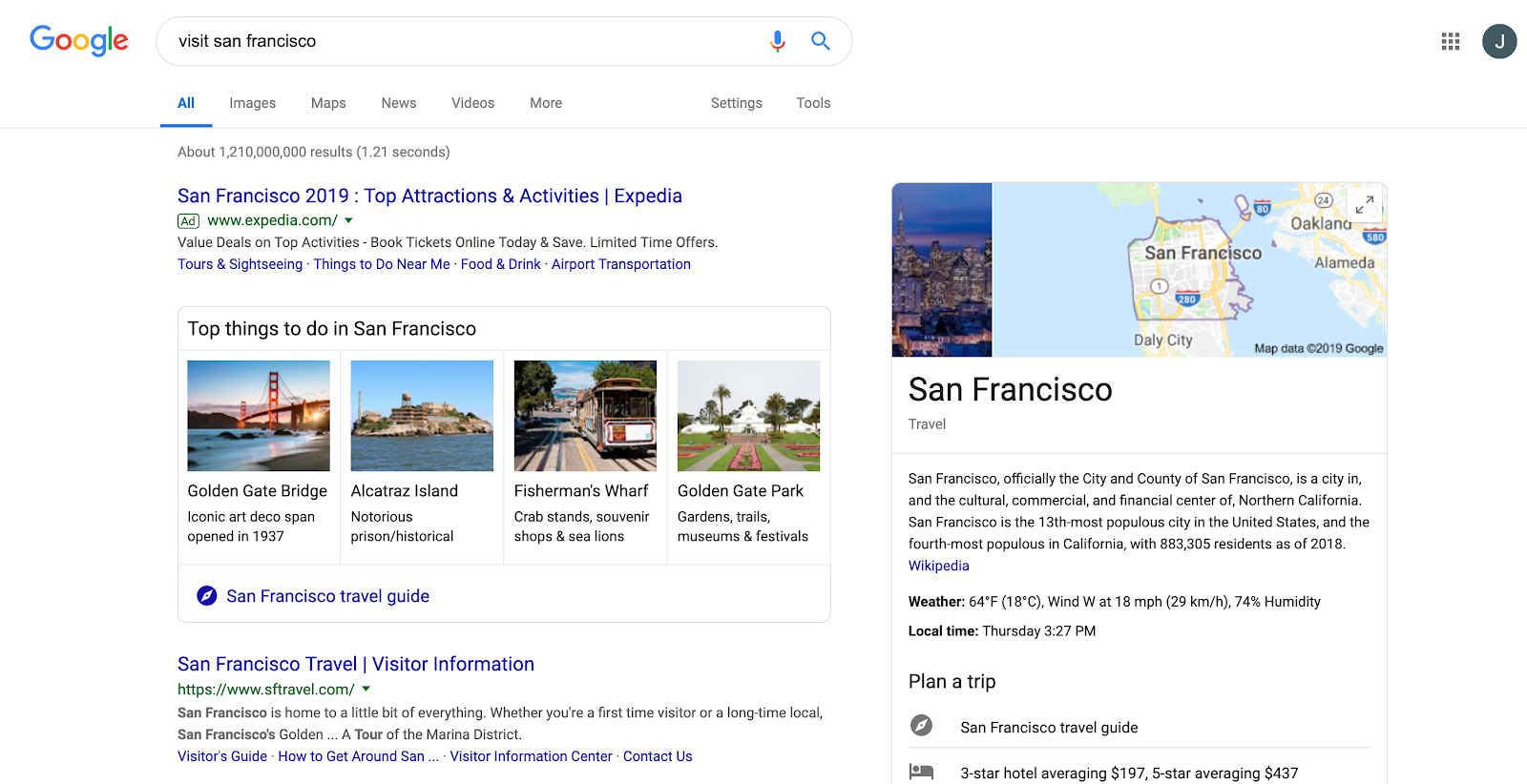Open the account avatar labeled J

[x=1499, y=41]
